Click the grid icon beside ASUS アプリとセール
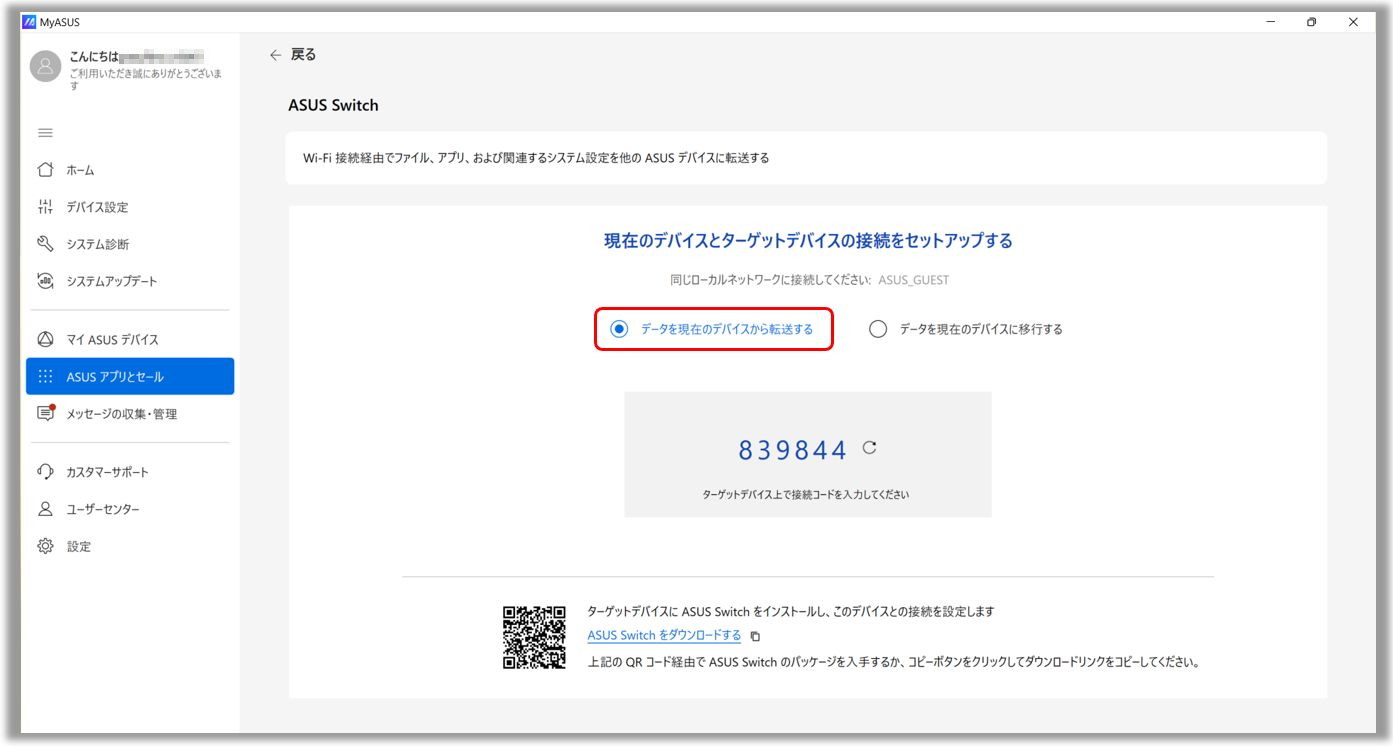The image size is (1393, 746). tap(45, 377)
